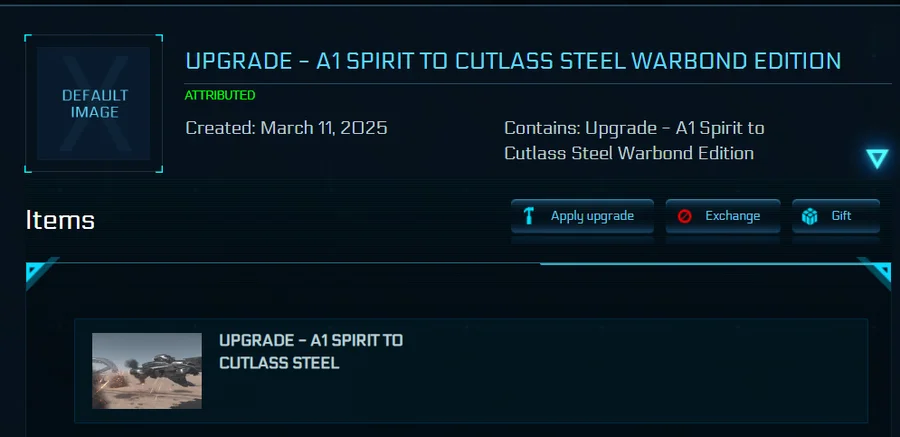The width and height of the screenshot is (900, 437).
Task: Select the 'Exchange' button label
Action: click(732, 216)
